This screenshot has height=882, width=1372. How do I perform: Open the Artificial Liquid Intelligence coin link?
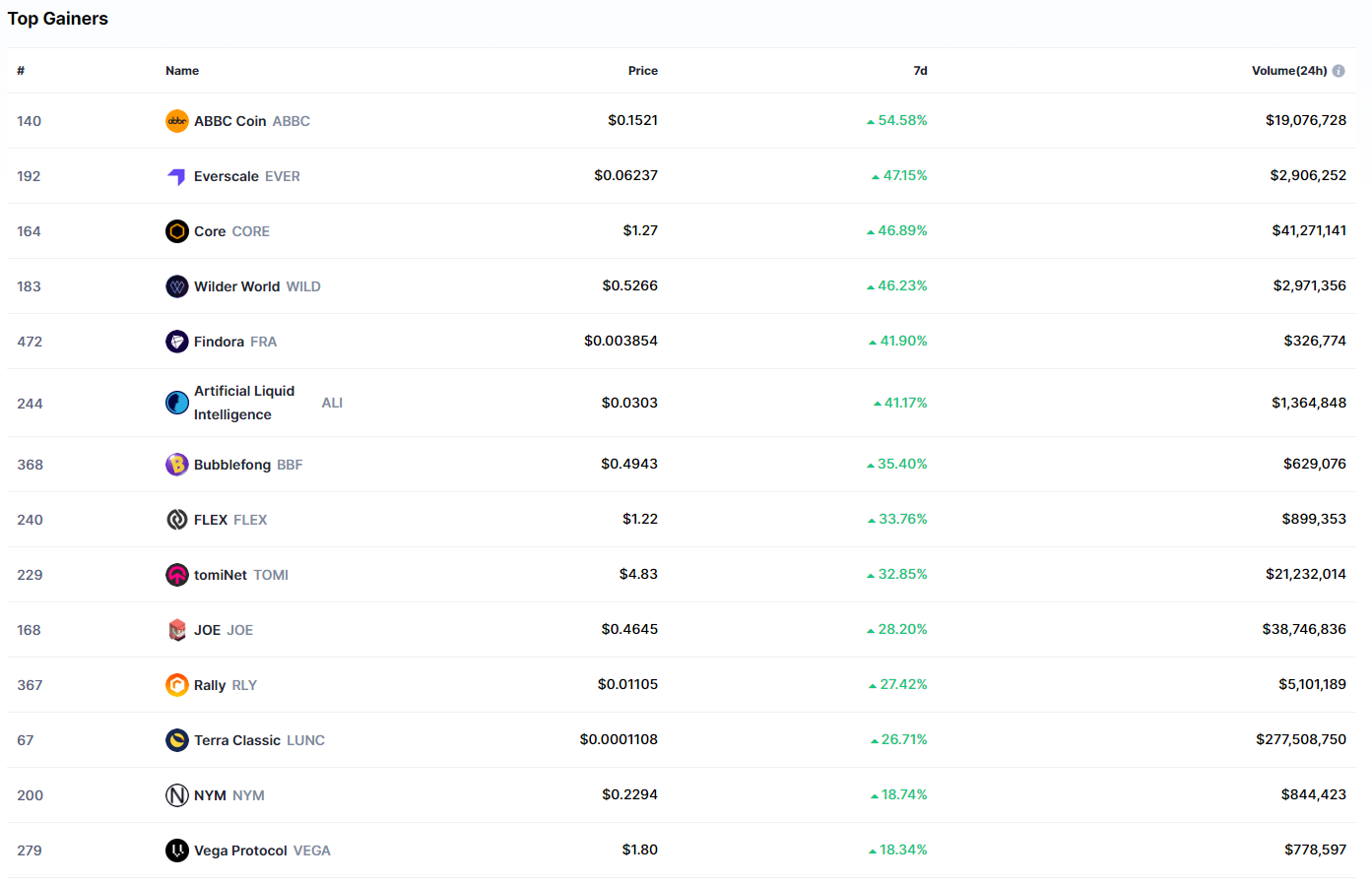click(x=244, y=403)
